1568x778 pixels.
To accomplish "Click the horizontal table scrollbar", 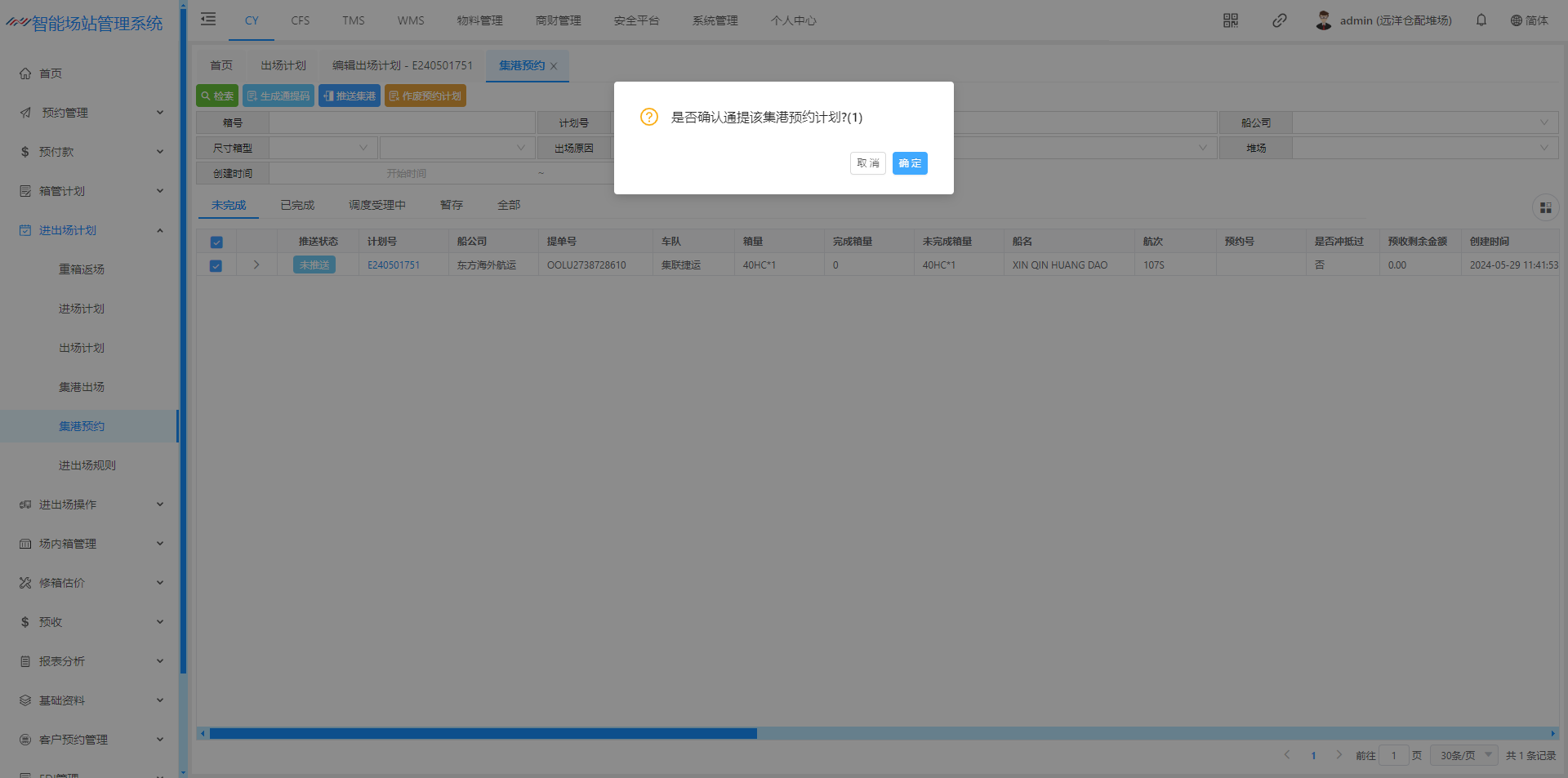I will click(483, 733).
